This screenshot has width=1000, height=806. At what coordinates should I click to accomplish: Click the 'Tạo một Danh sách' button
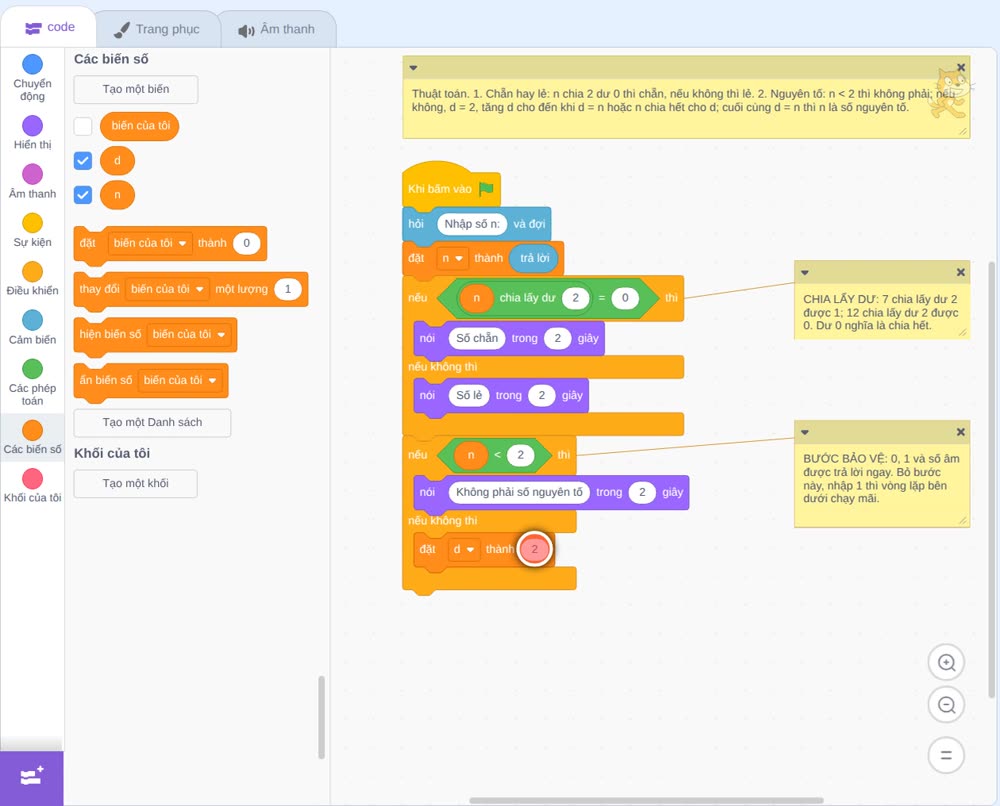(x=152, y=422)
